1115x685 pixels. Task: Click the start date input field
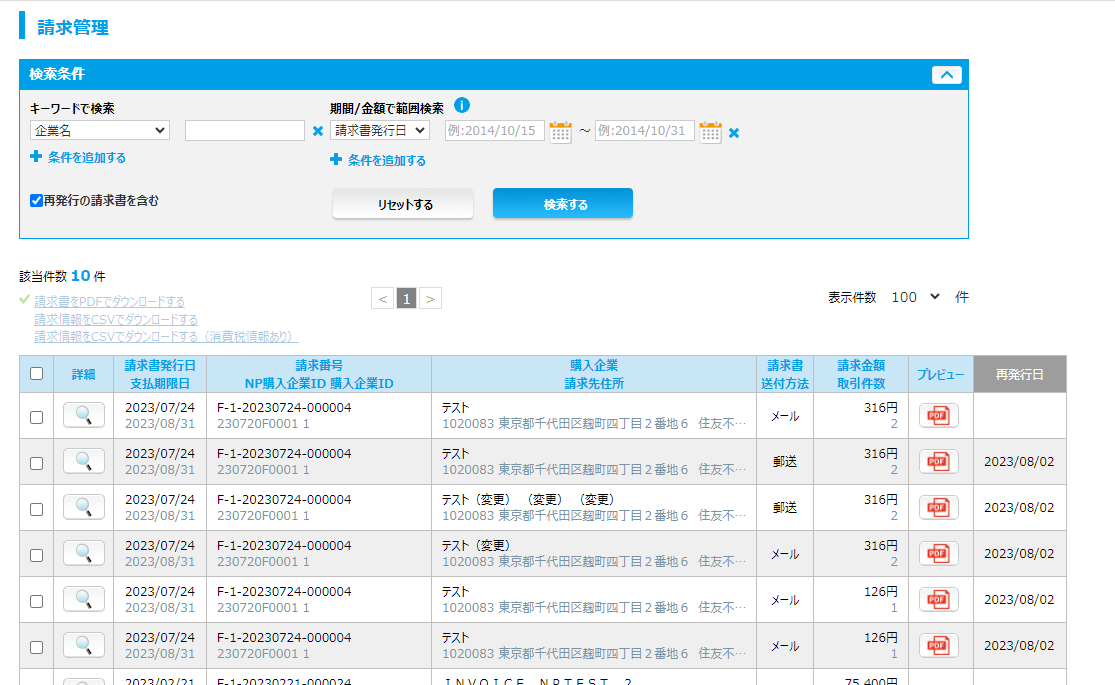click(495, 131)
